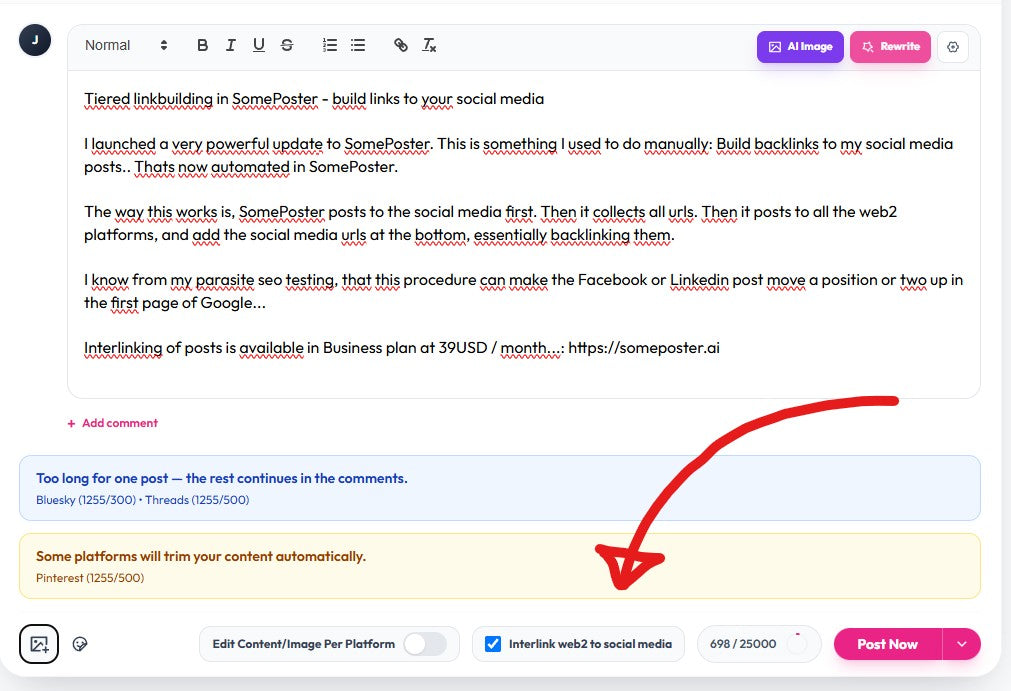The image size is (1011, 691).
Task: Click the Rewrite button
Action: point(890,46)
